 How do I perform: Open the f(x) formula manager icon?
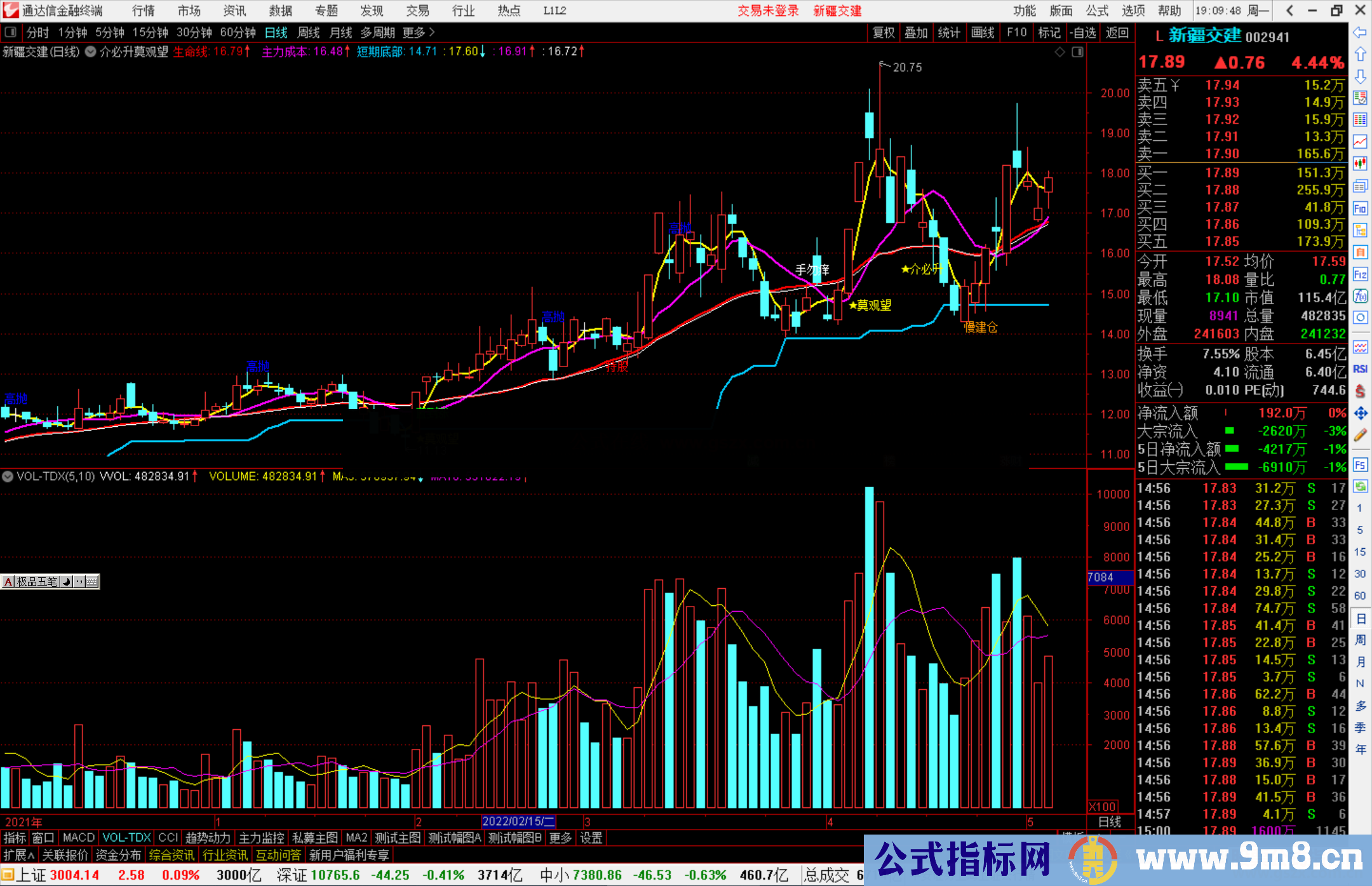[x=1360, y=296]
